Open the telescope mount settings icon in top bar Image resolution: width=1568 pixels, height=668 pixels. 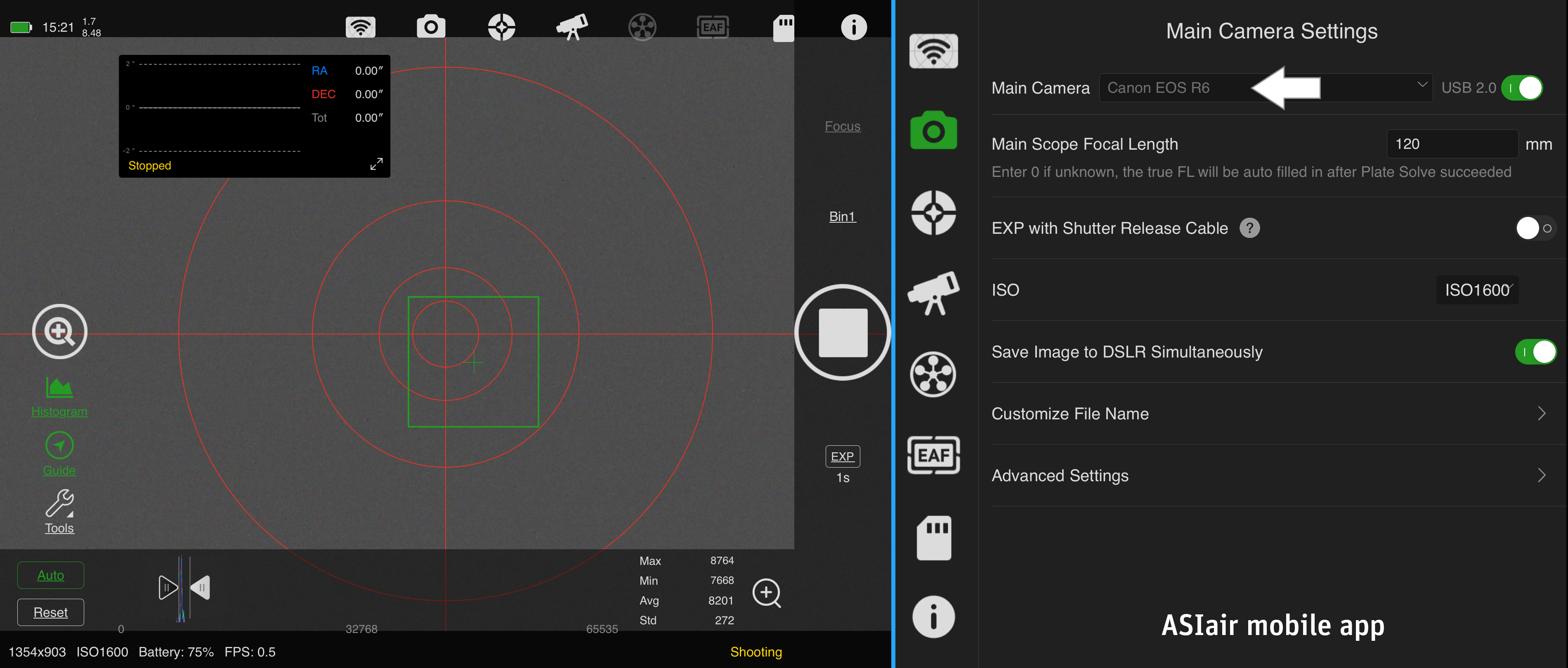coord(571,27)
